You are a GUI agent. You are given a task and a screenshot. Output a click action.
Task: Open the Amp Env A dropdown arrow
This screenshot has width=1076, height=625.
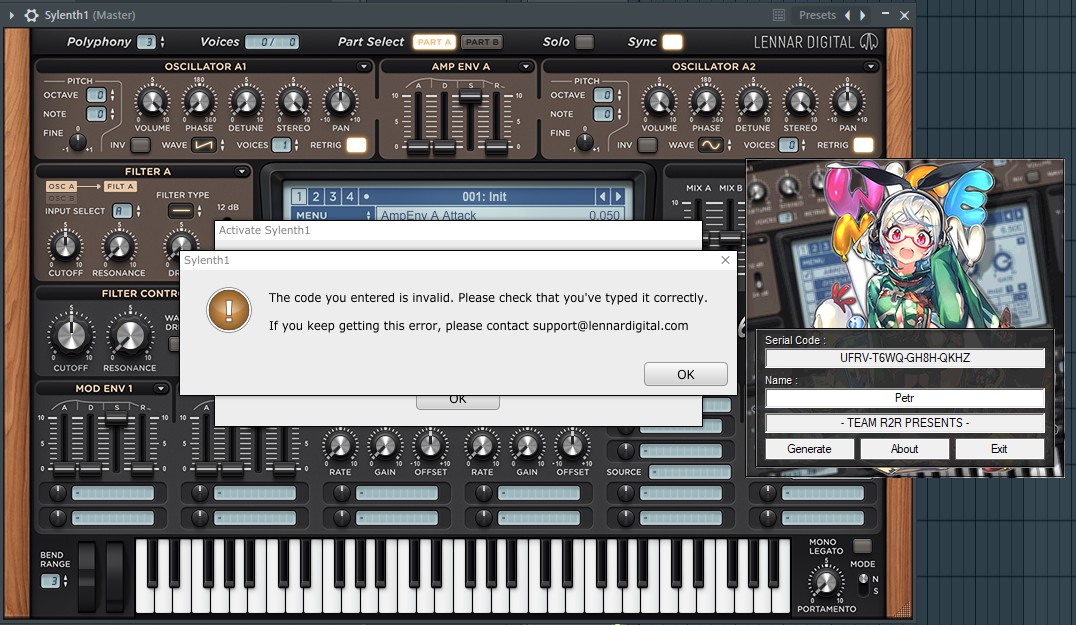525,67
